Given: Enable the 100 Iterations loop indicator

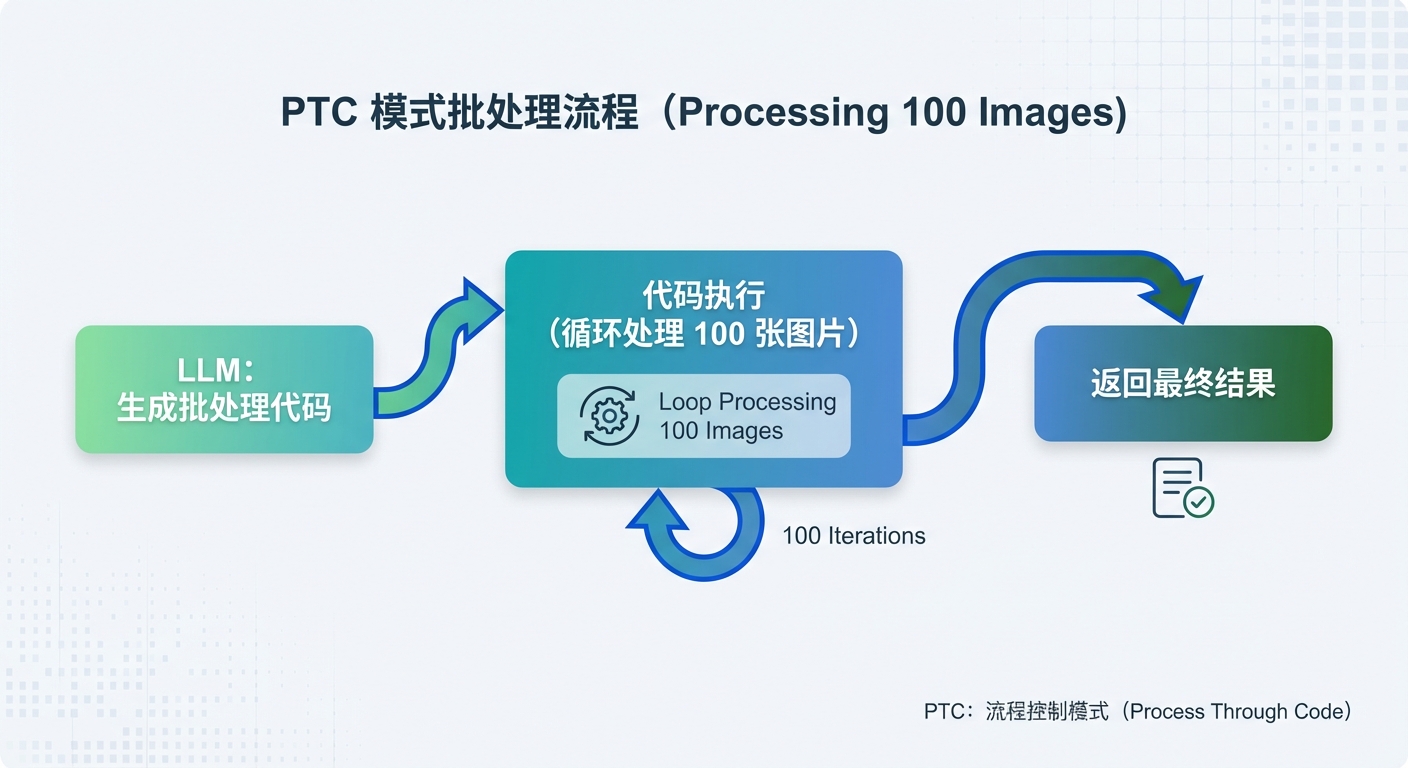Looking at the screenshot, I should (852, 536).
